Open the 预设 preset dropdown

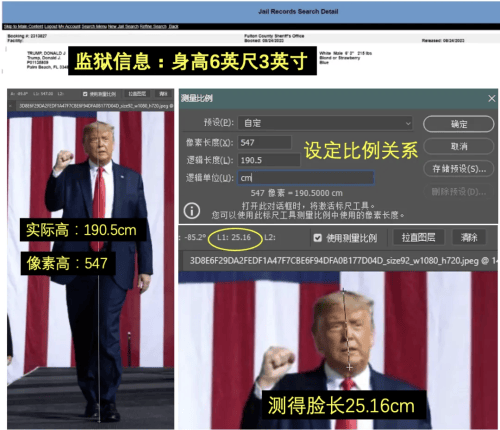(x=325, y=123)
